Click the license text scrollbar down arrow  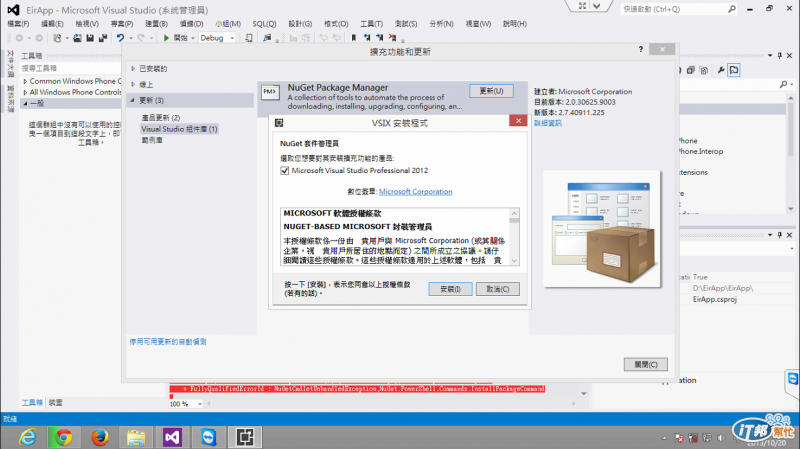(x=514, y=261)
